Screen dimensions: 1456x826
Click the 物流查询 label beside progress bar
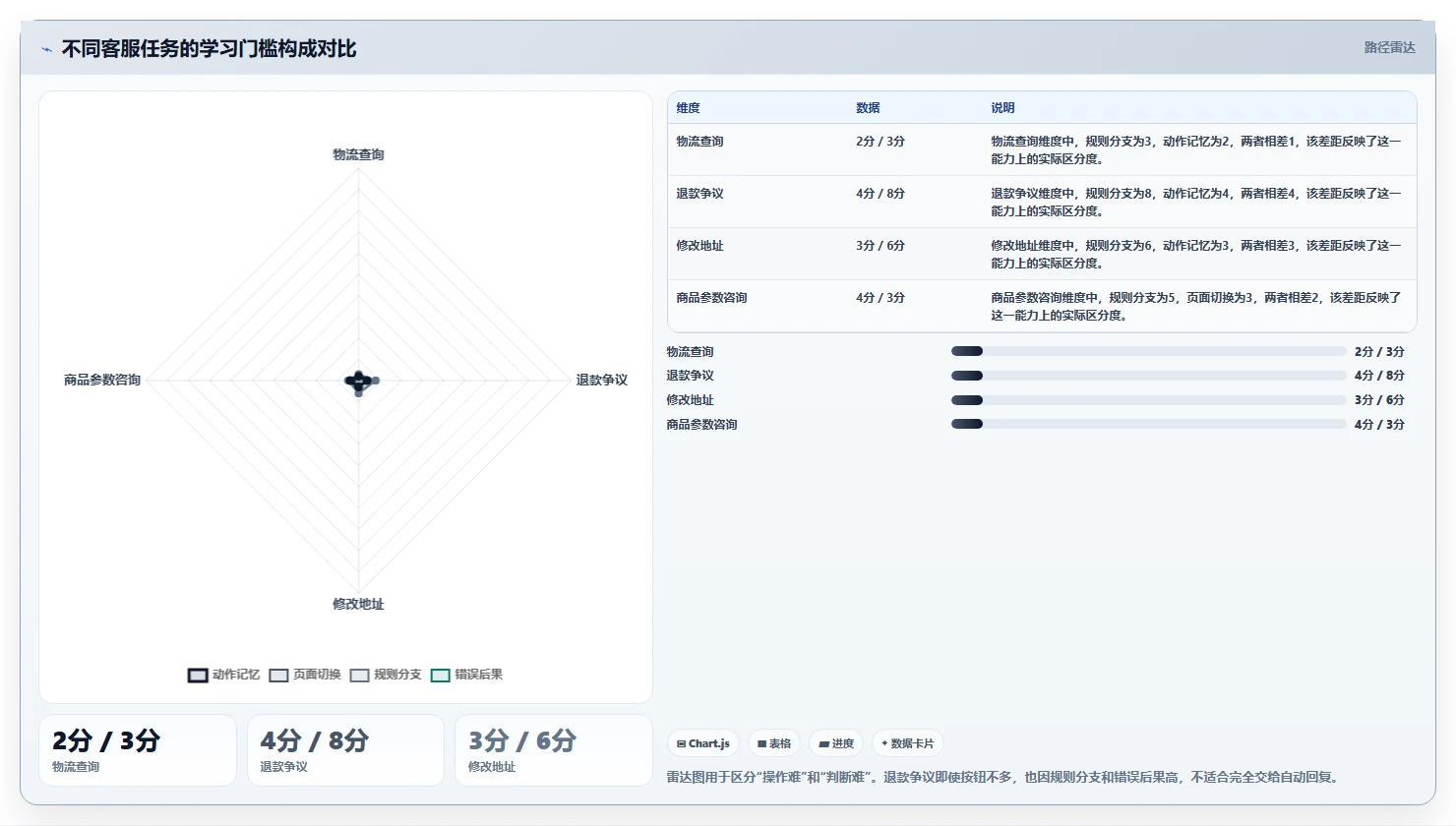pos(690,352)
